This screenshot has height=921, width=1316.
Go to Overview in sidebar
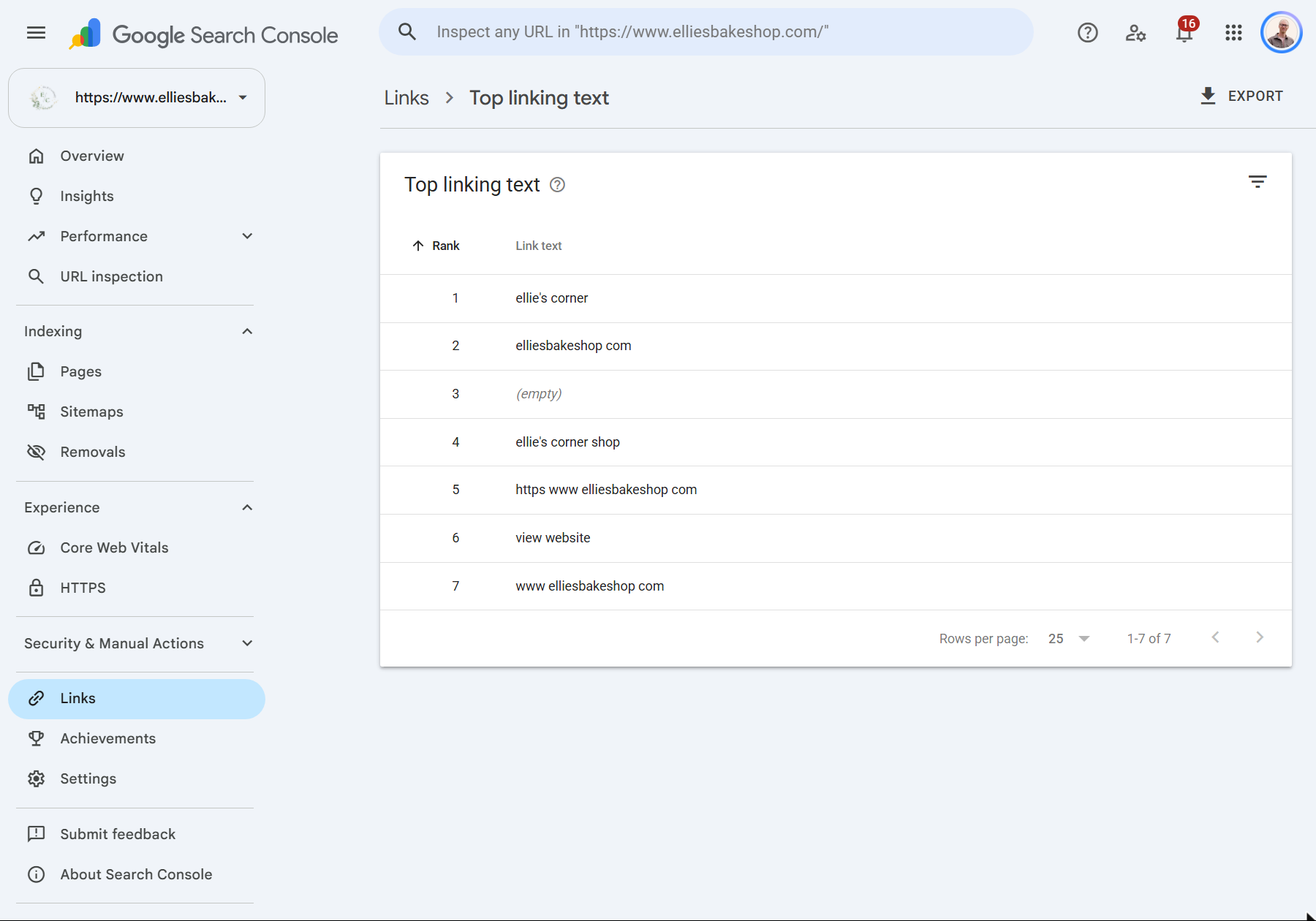click(137, 156)
